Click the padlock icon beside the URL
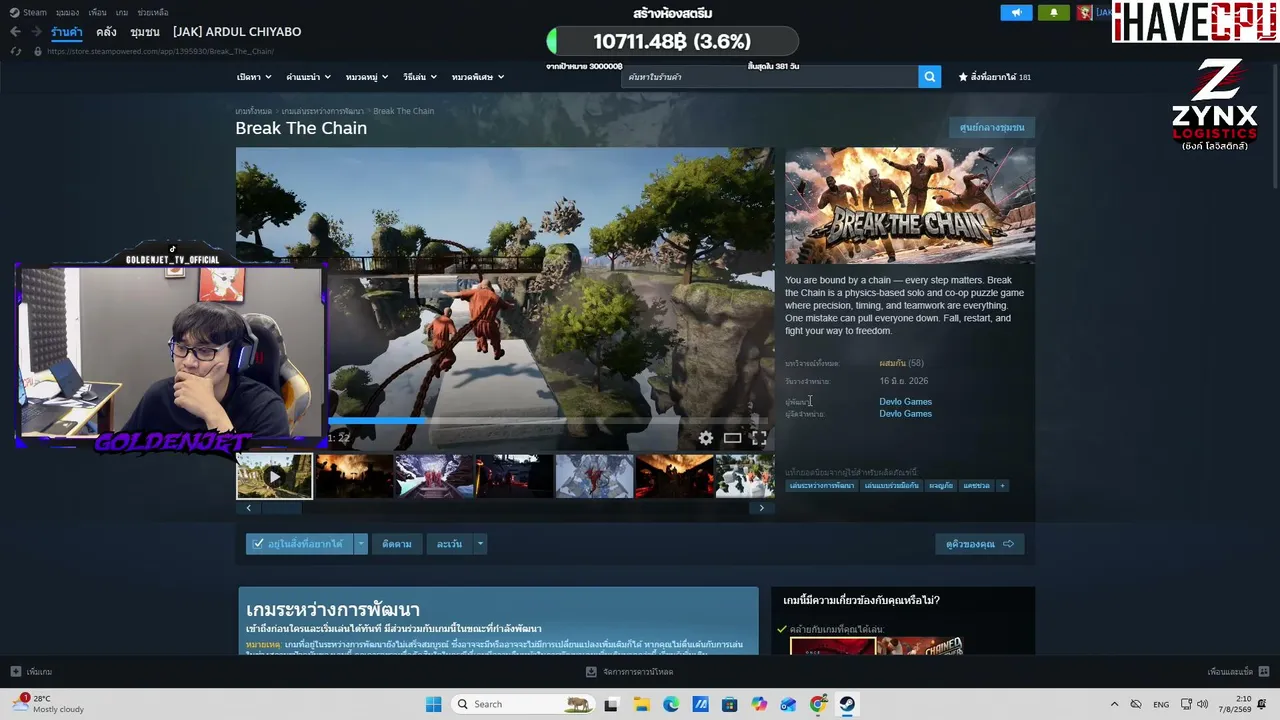The image size is (1280, 720). [38, 51]
